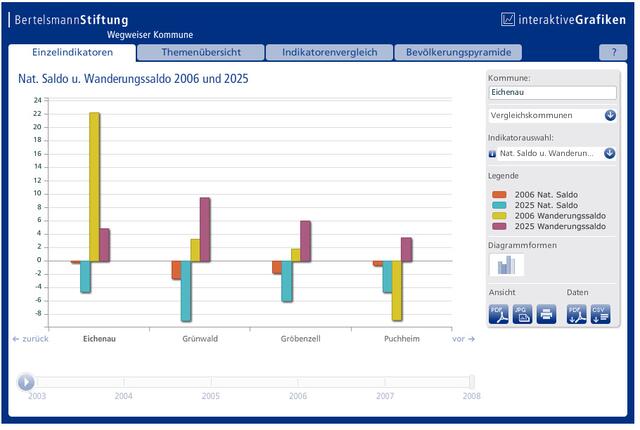The height and width of the screenshot is (430, 640).
Task: Download the data as PDF under Daten
Action: point(576,314)
